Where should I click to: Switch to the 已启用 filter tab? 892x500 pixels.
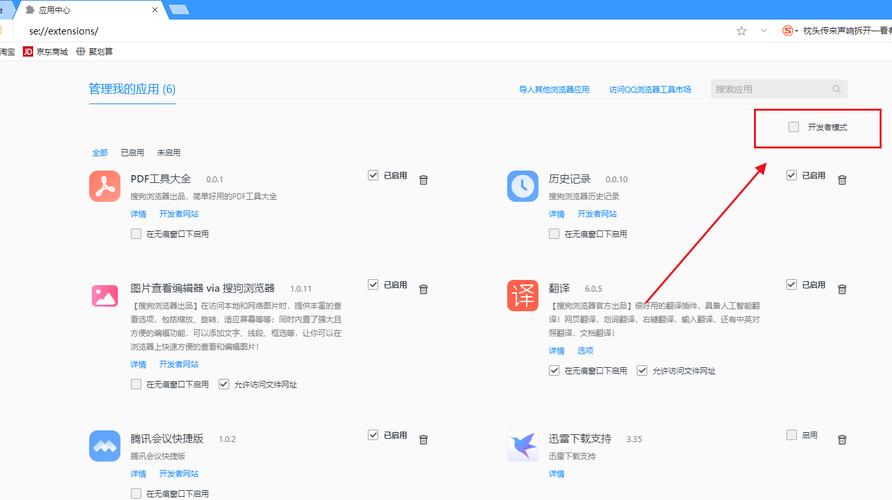(x=132, y=153)
